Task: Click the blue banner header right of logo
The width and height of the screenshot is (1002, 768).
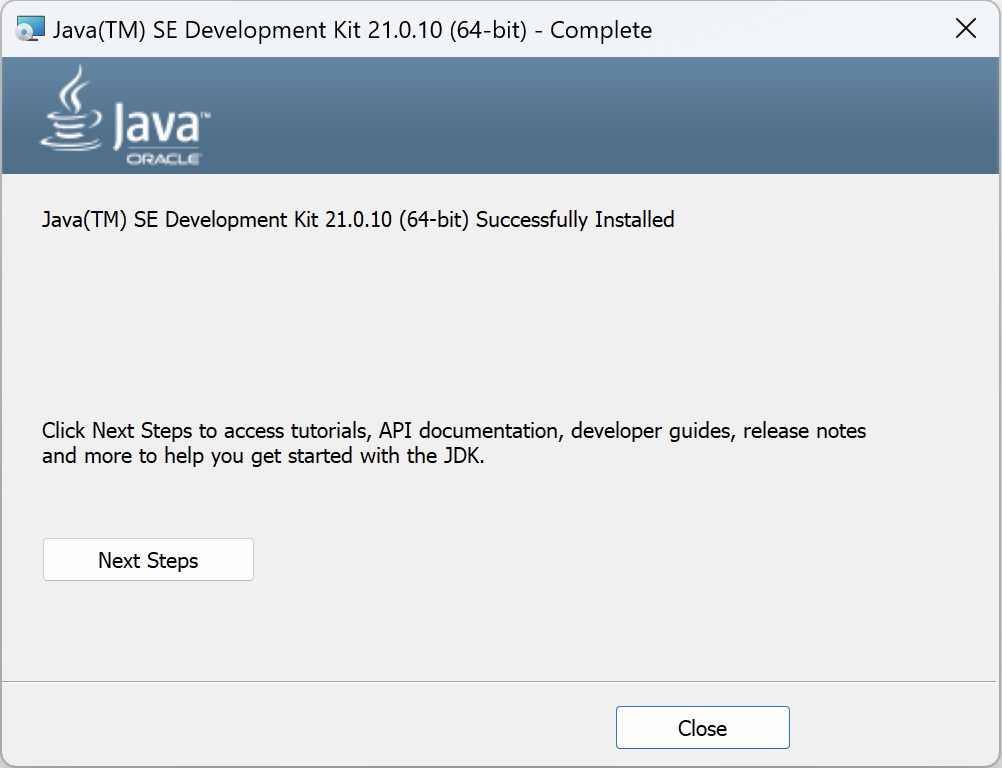Action: [x=600, y=115]
